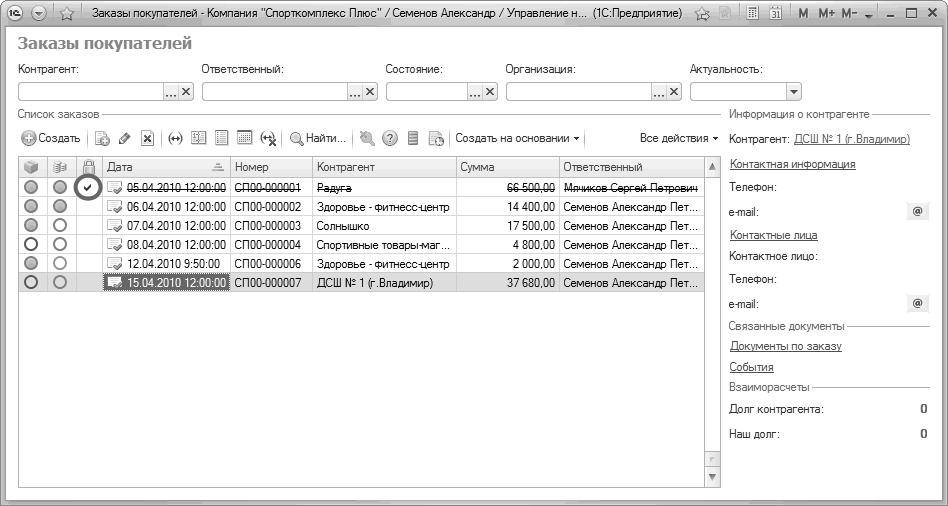The width and height of the screenshot is (948, 506).
Task: Sort list by Контрагент column header
Action: click(385, 167)
